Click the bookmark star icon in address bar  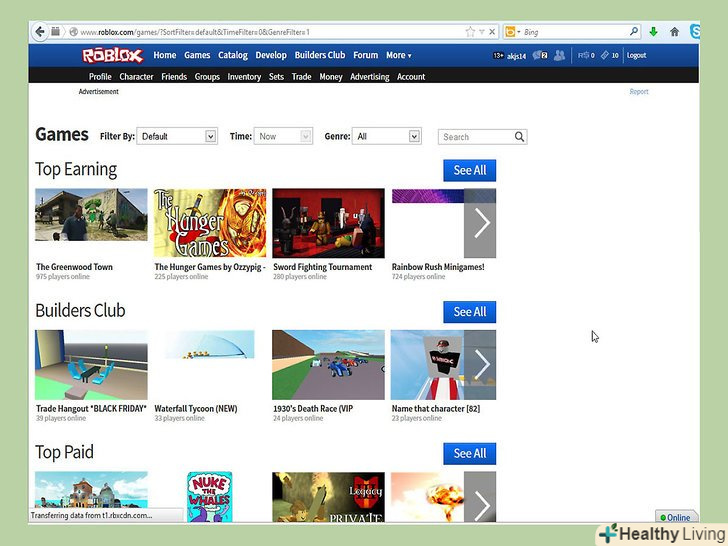point(470,32)
